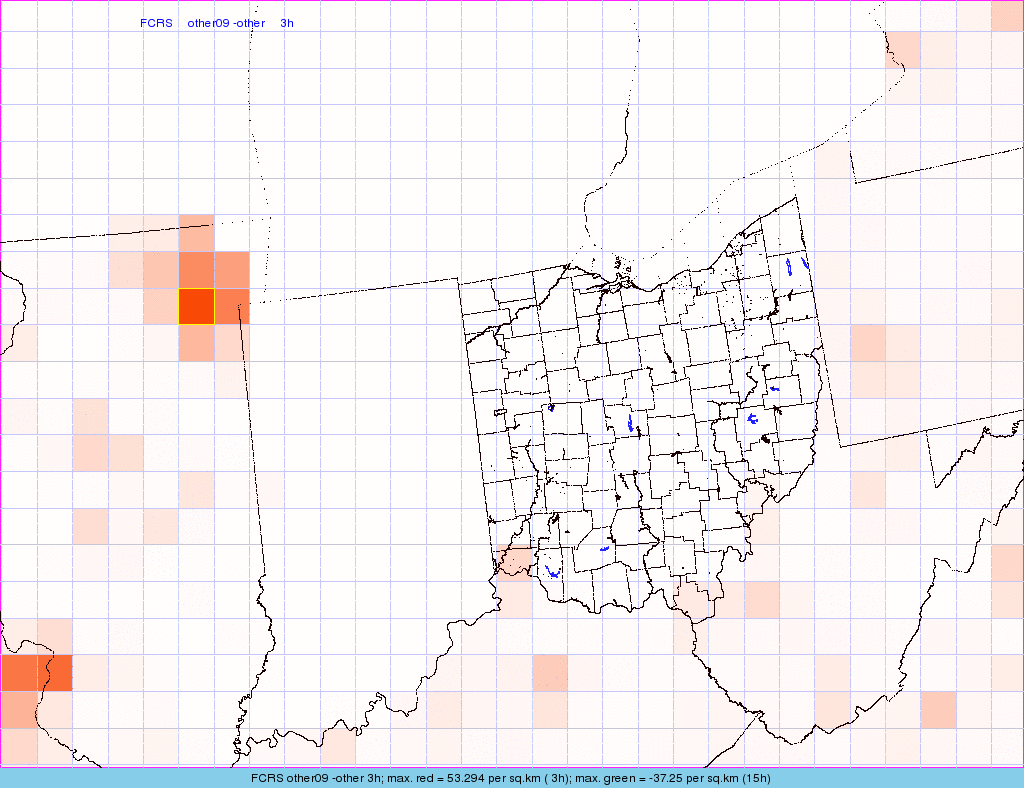This screenshot has width=1024, height=788.
Task: Select pink cell in top-right map corner
Action: coord(1007,16)
